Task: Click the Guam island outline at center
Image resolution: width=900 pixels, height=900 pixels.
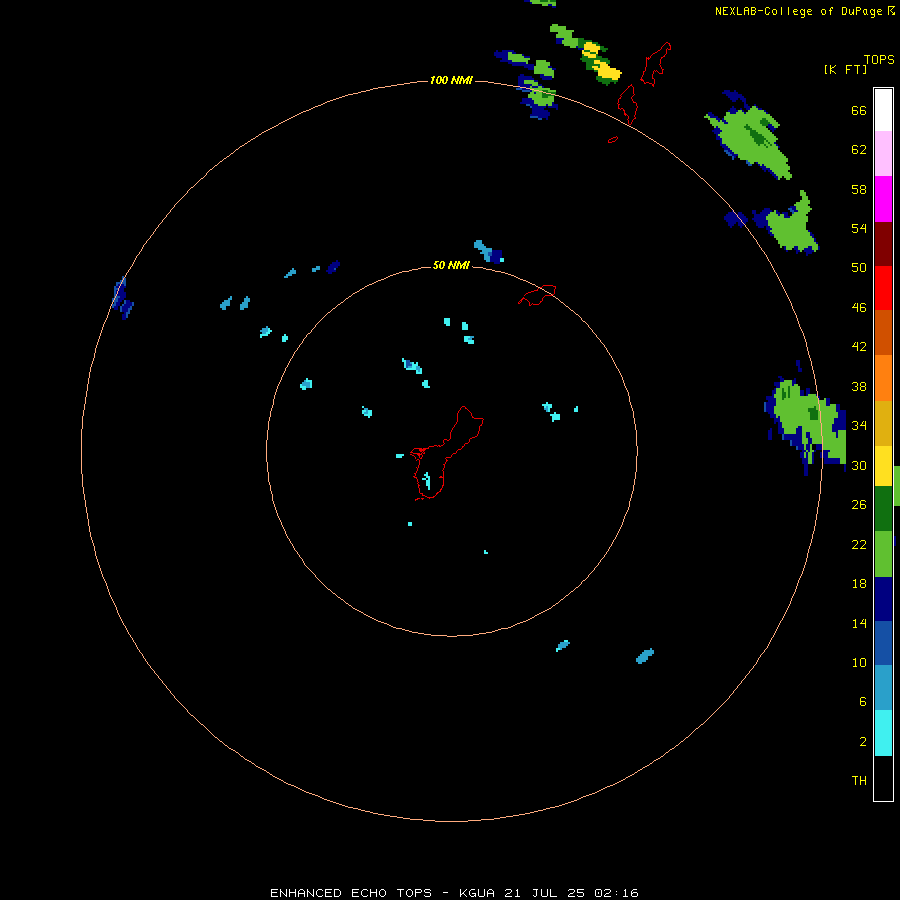Action: [447, 453]
